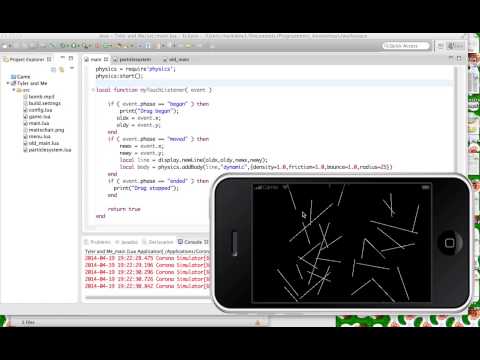Screen dimensions: 480x360
Task: Toggle Link with Editor in Project Explorer
Action: (x=62, y=69)
